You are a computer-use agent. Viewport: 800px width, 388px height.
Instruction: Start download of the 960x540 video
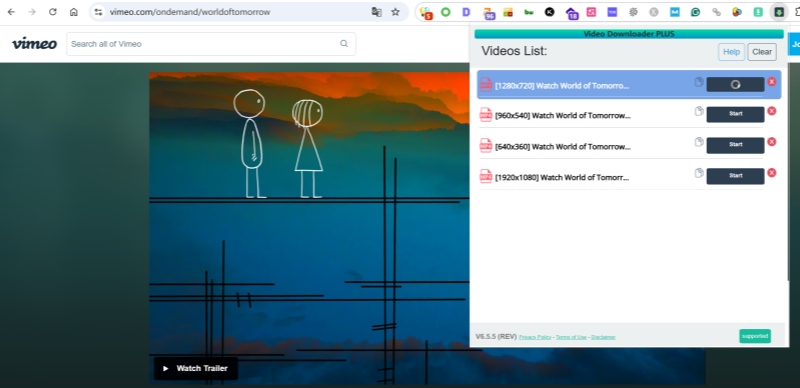(735, 114)
